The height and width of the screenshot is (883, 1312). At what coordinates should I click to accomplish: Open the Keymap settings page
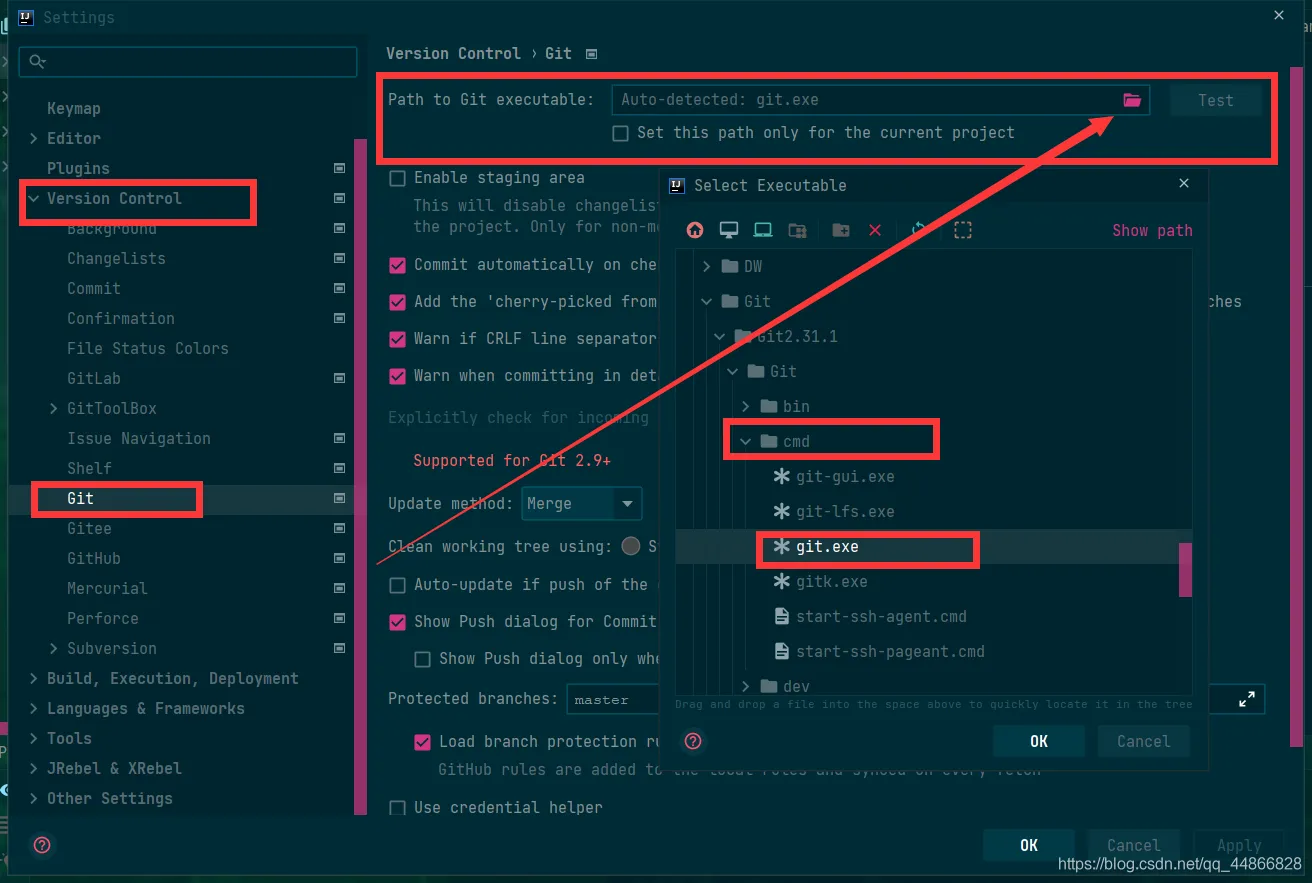tap(74, 108)
